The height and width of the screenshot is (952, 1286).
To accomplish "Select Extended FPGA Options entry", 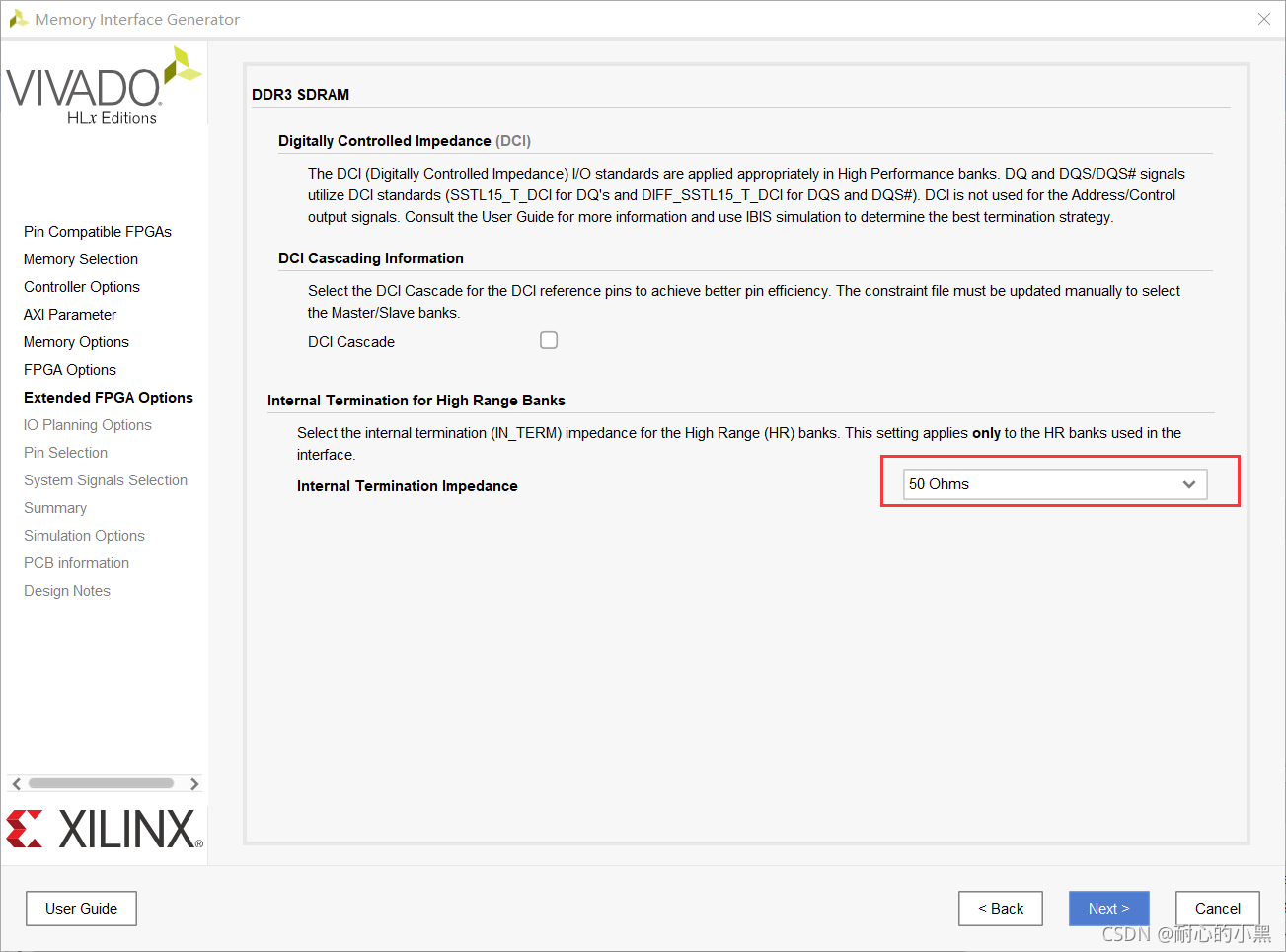I will click(x=109, y=398).
